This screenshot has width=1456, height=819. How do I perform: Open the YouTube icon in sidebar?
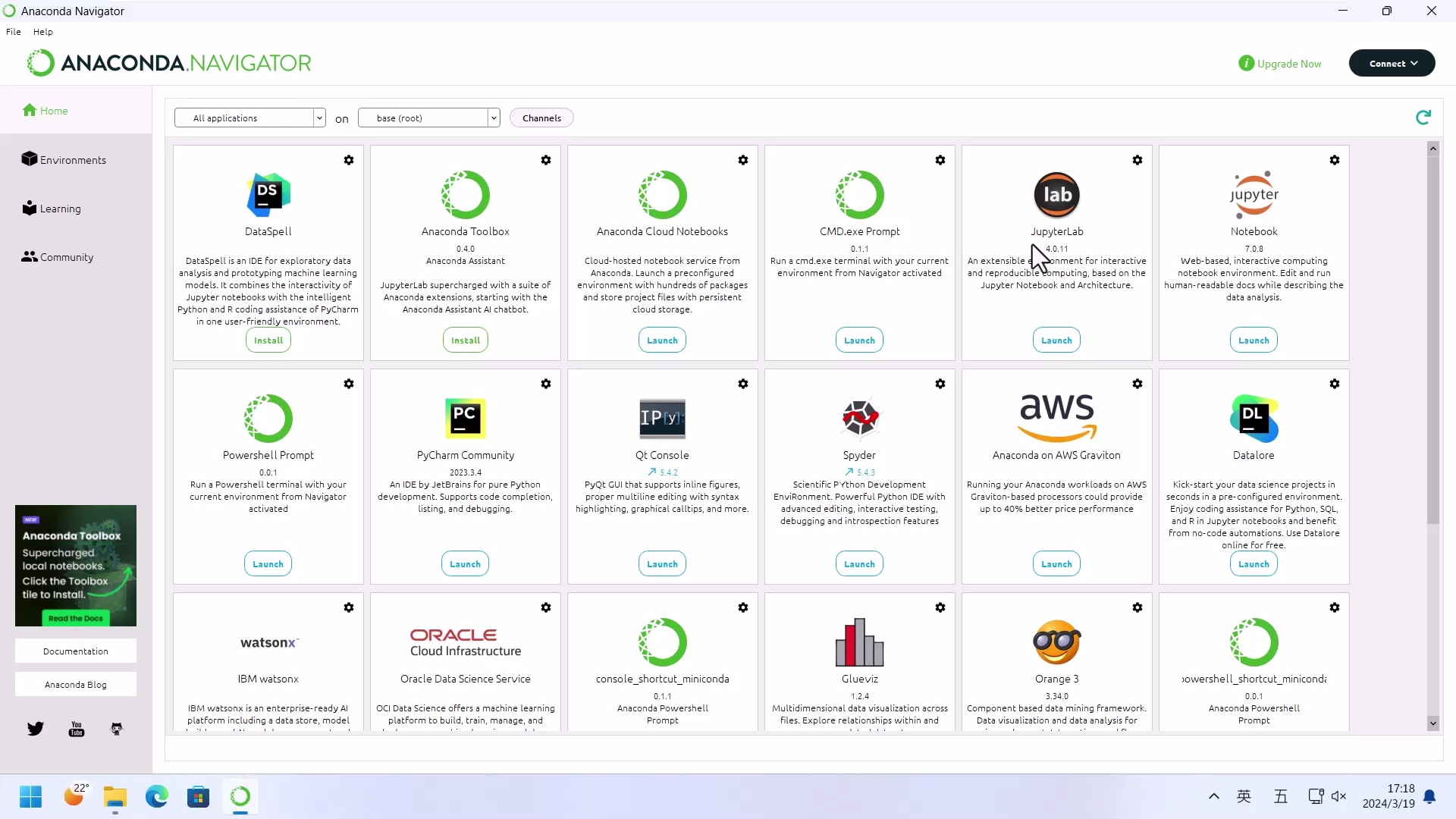(77, 729)
